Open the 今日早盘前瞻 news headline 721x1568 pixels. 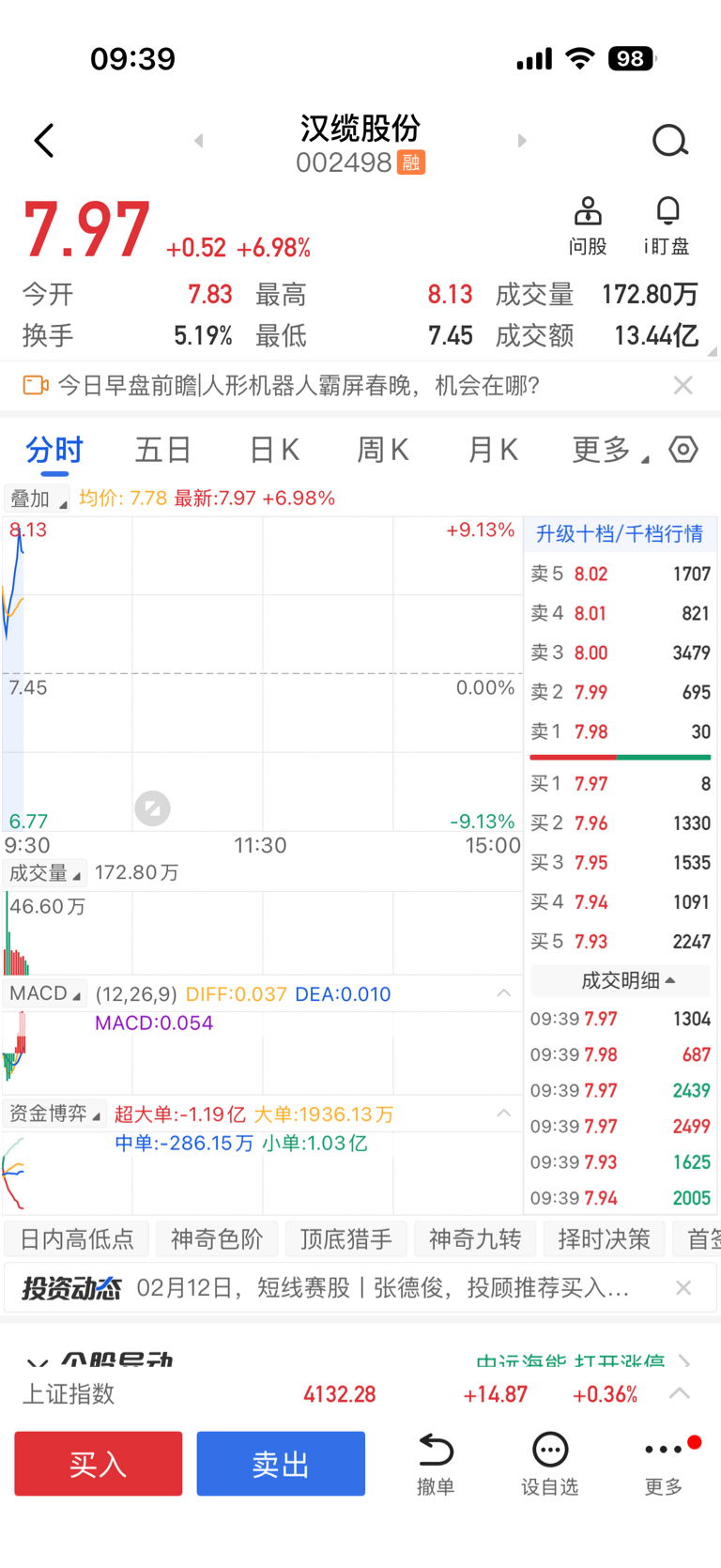(x=299, y=385)
